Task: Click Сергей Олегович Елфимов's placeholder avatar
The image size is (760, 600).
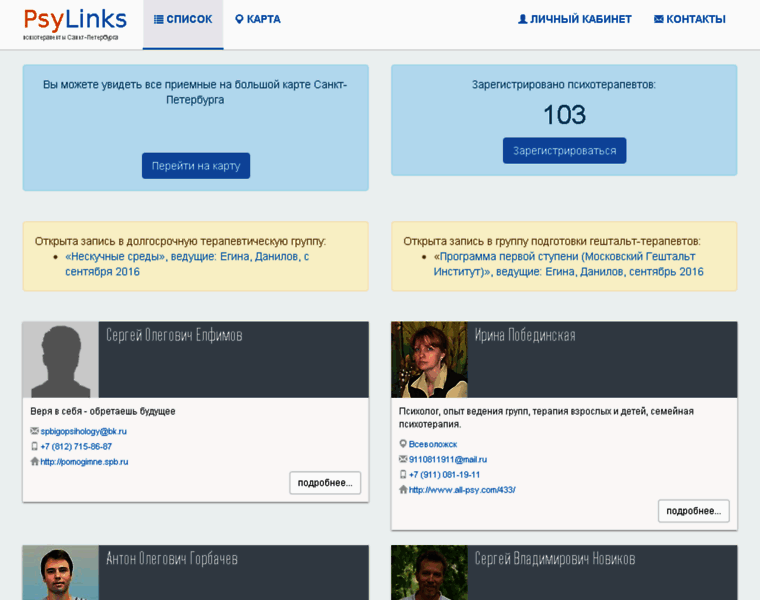Action: [60, 360]
